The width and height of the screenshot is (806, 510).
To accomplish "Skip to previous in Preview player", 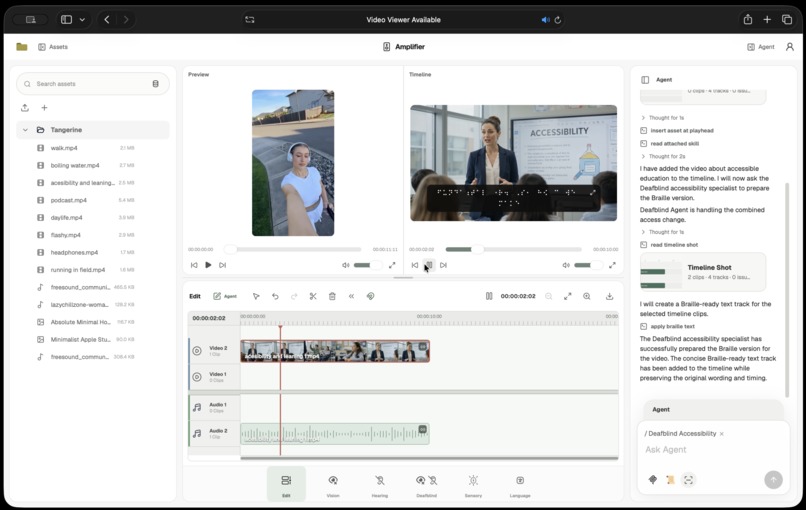I will (x=194, y=265).
